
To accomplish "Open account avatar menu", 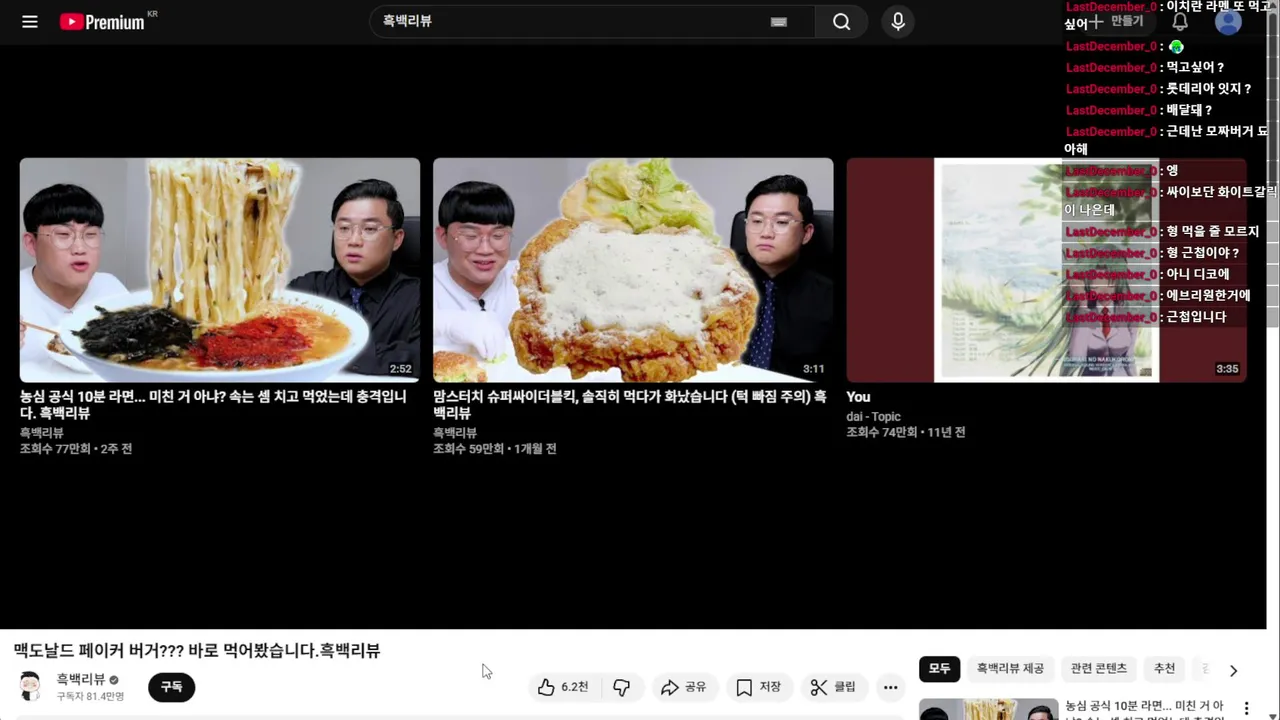I will click(x=1228, y=21).
